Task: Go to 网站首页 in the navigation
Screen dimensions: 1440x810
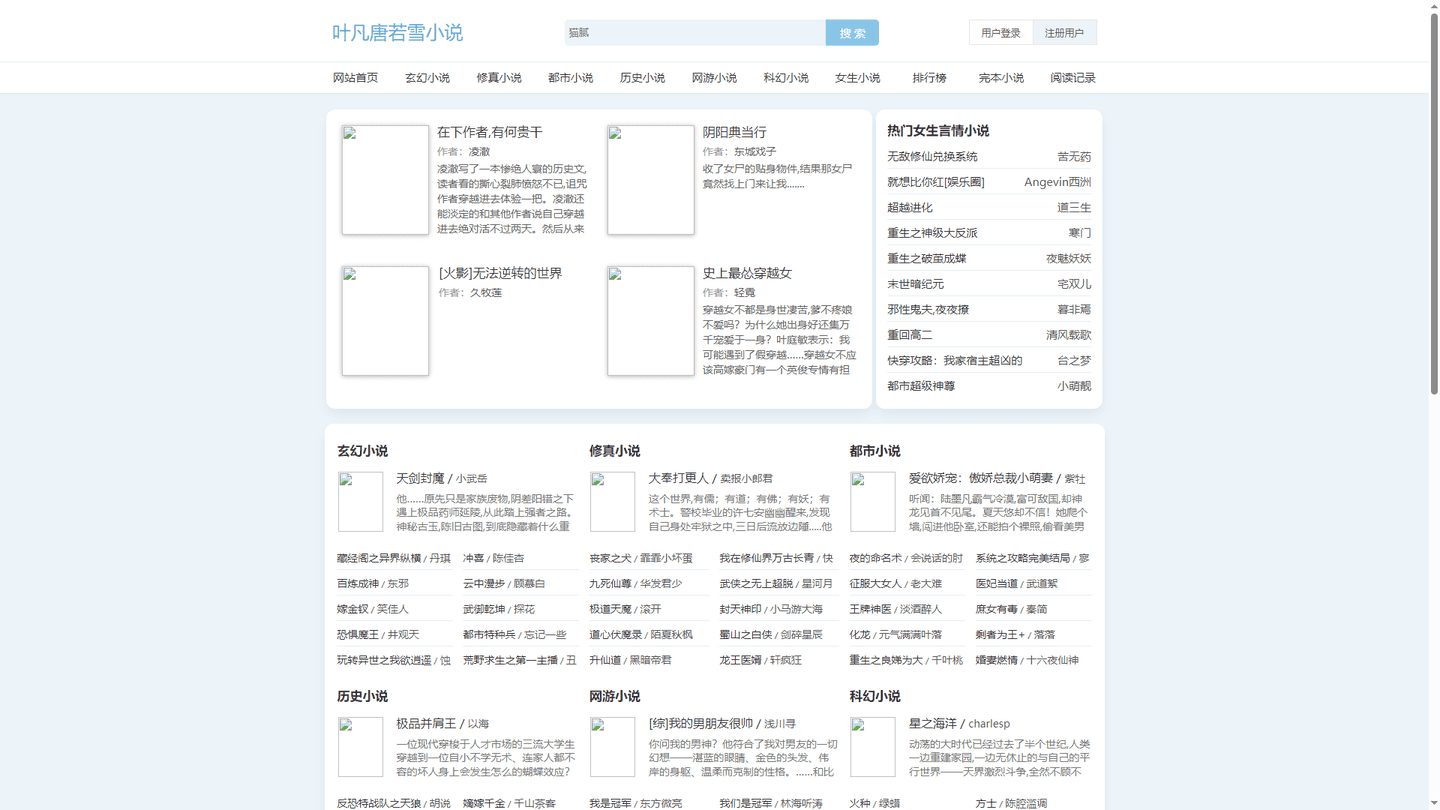Action: 355,78
